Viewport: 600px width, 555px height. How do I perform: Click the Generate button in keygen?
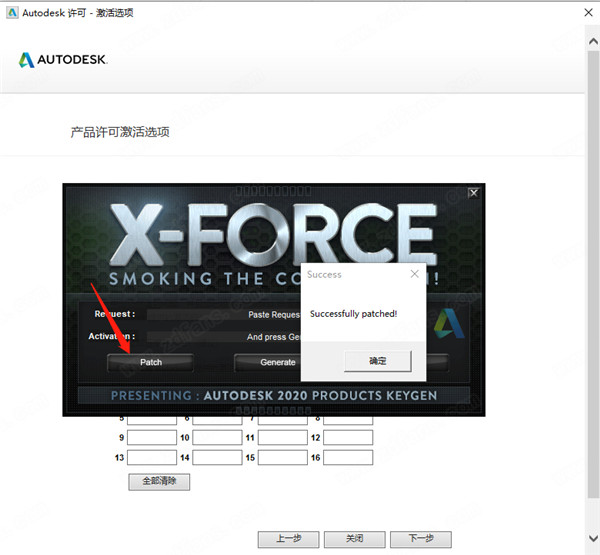tap(267, 362)
